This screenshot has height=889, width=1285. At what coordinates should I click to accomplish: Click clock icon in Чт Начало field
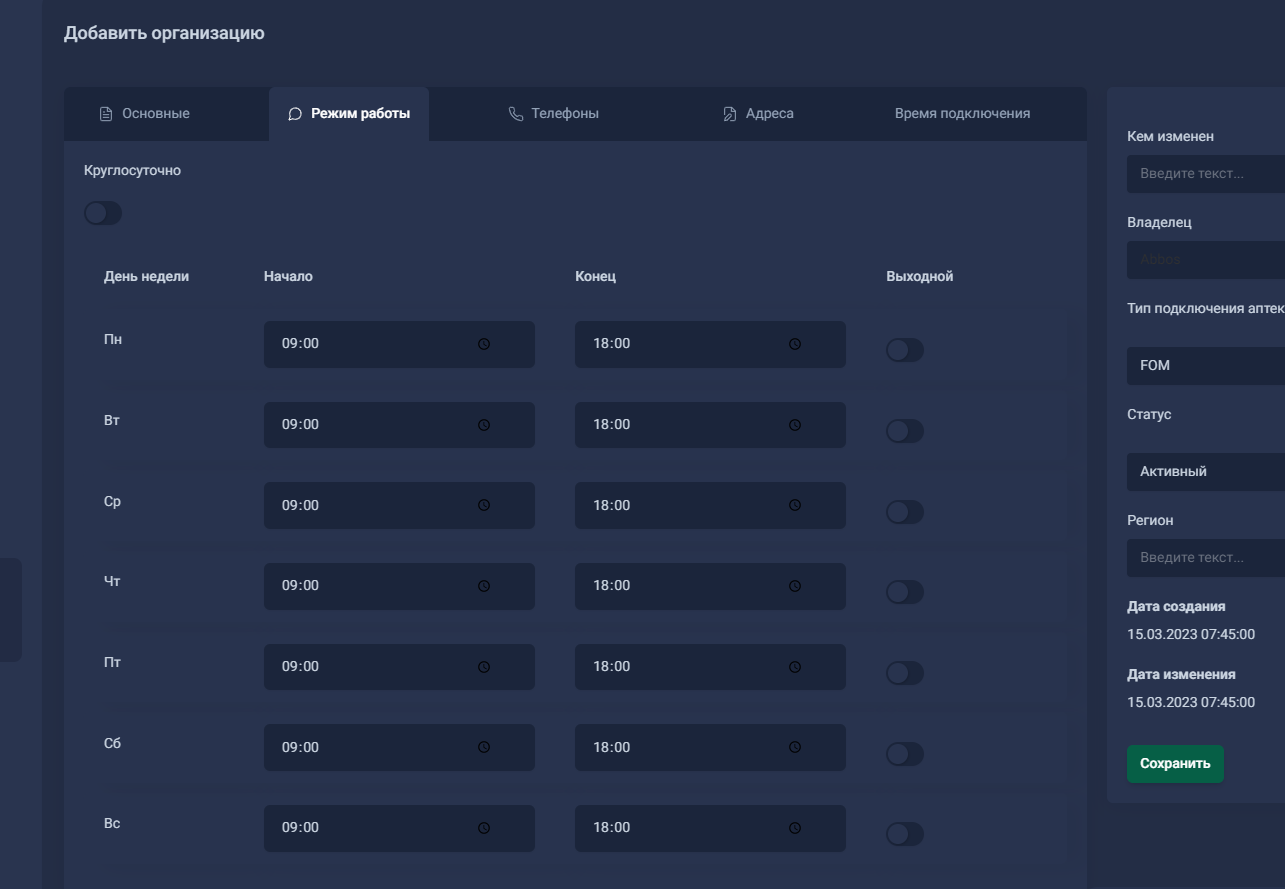[x=484, y=585]
